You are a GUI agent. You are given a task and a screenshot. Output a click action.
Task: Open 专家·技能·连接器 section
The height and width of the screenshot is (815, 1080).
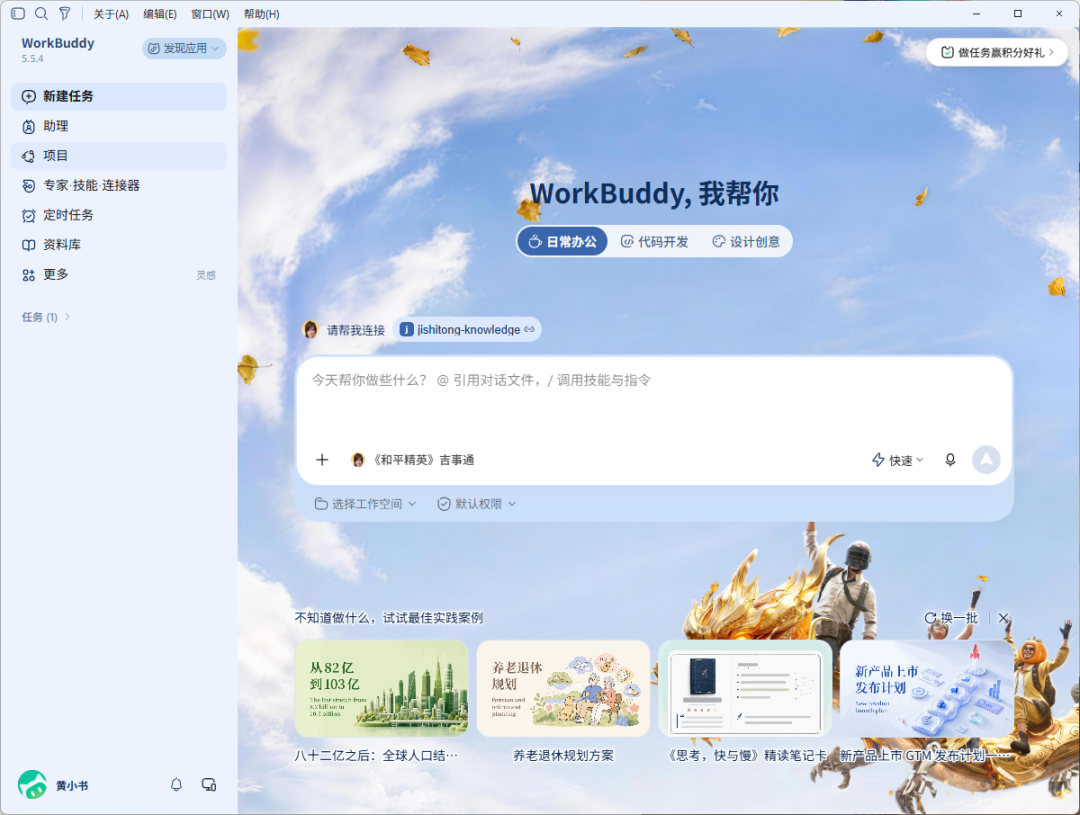coord(118,185)
